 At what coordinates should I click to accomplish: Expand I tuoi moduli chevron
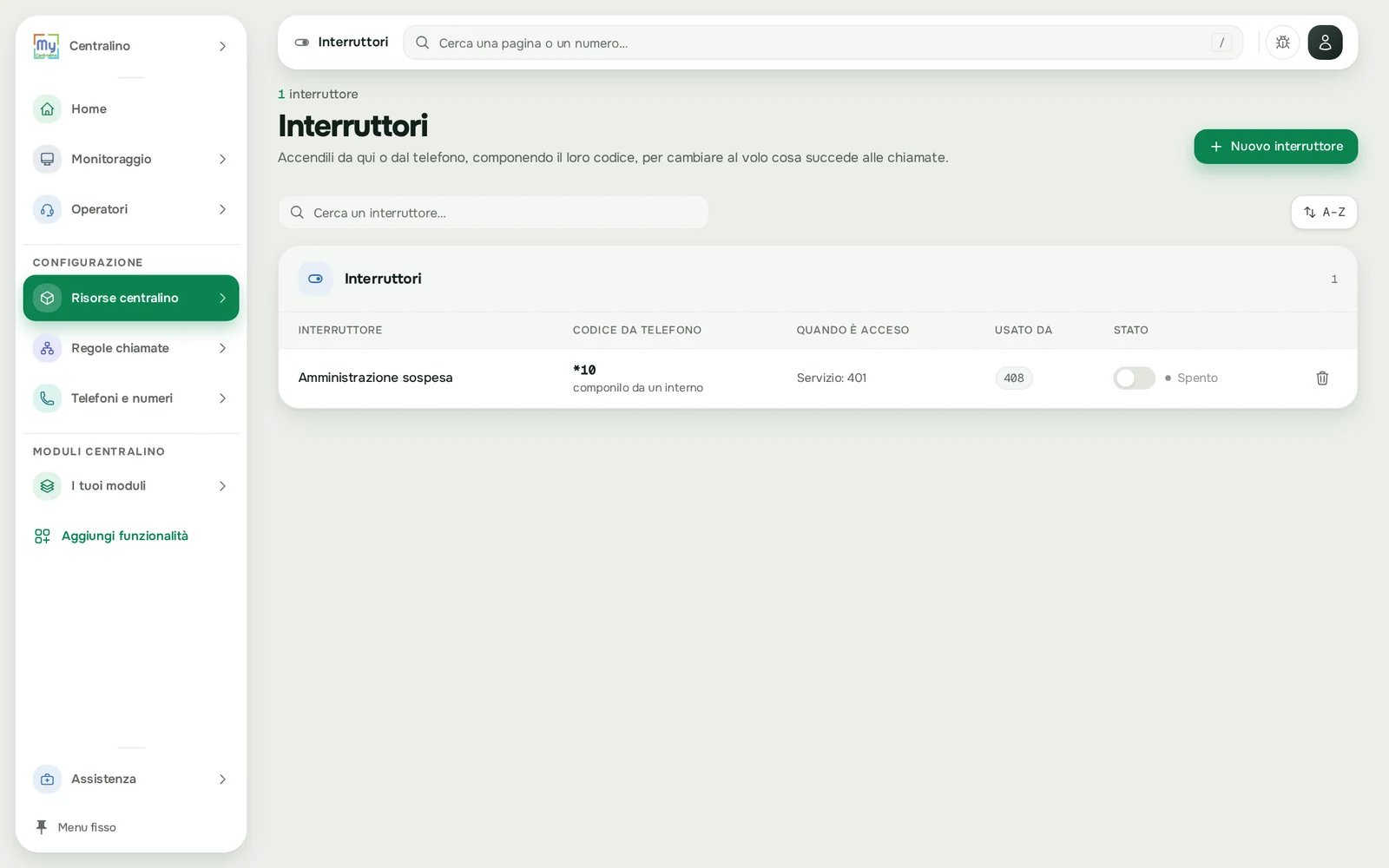click(222, 486)
